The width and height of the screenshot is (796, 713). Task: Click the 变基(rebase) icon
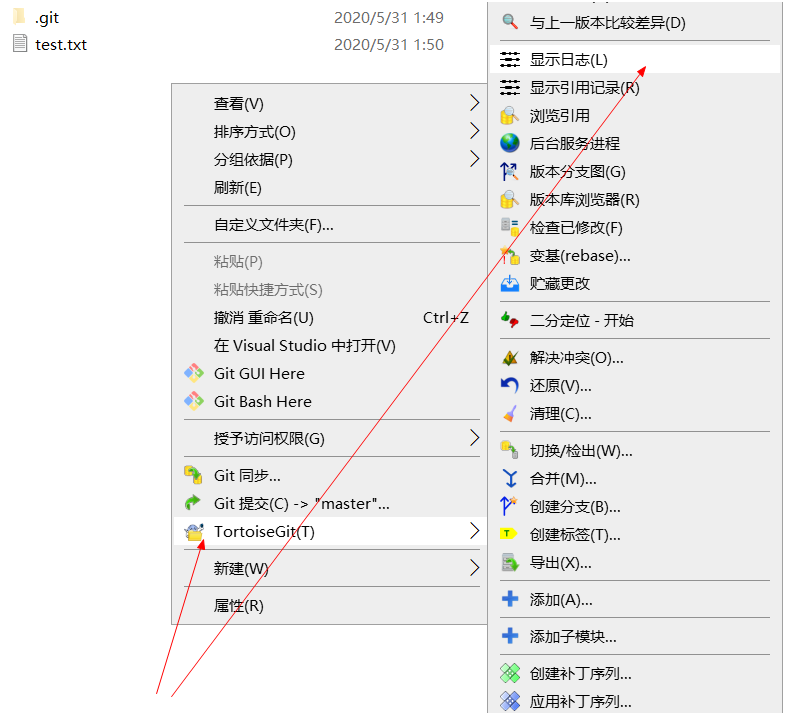510,255
